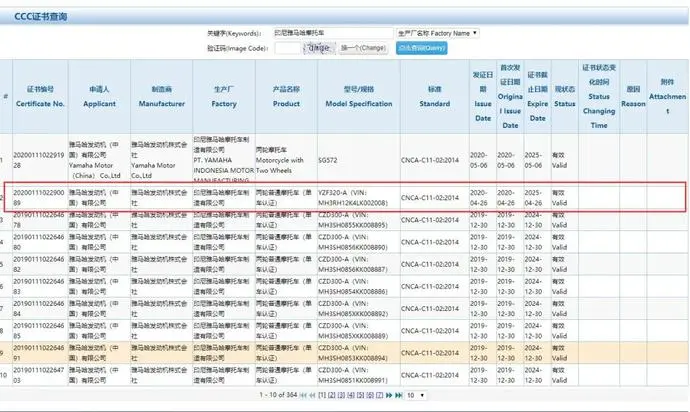Click the CCC certificate query page title
The height and width of the screenshot is (412, 690).
click(x=40, y=17)
